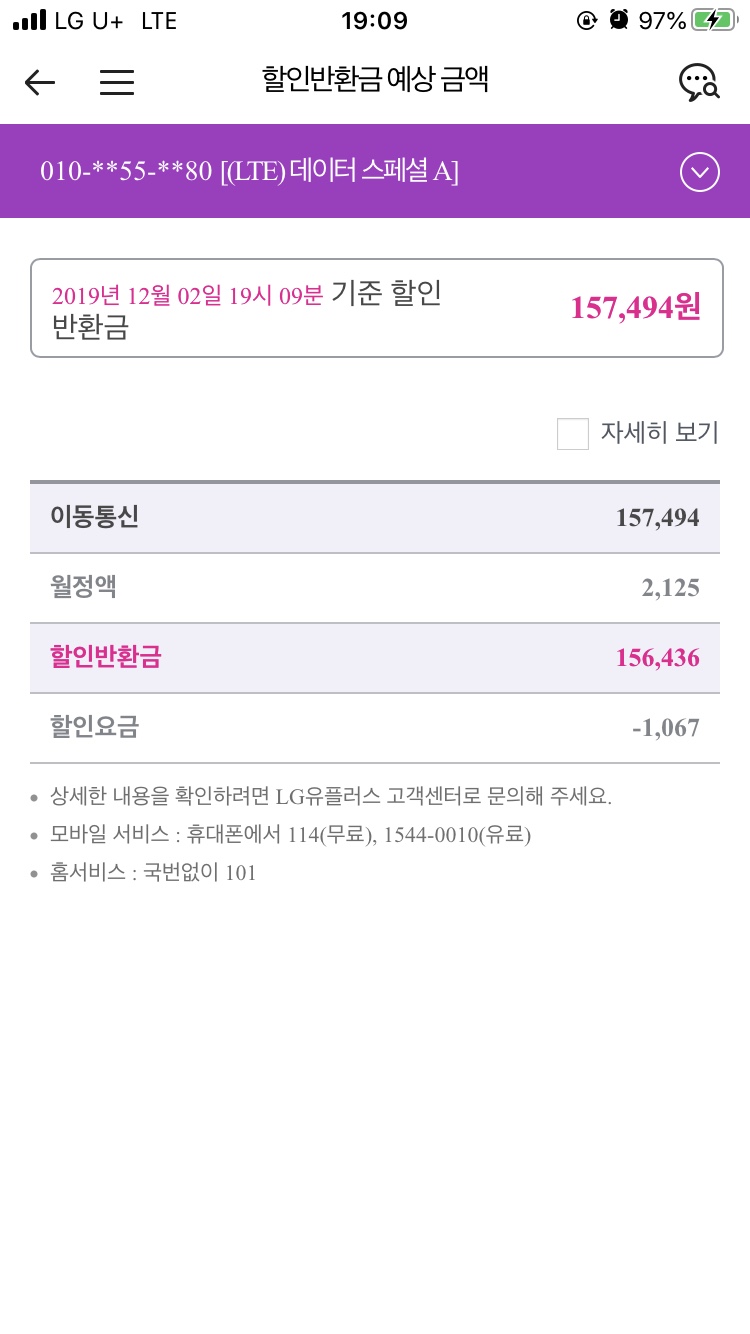Tap the rotation lock status icon

(x=587, y=21)
